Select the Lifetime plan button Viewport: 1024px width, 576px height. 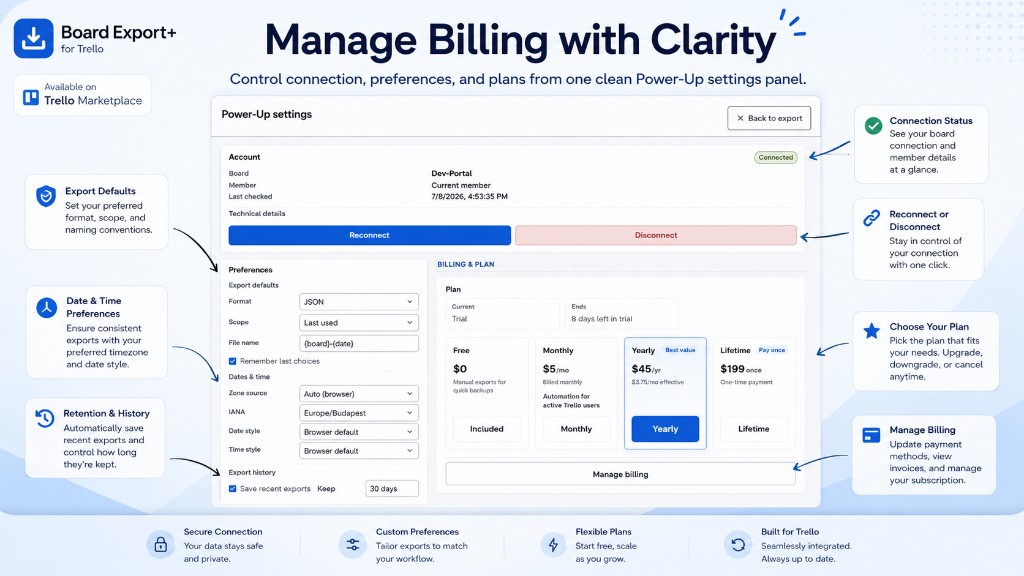[754, 429]
